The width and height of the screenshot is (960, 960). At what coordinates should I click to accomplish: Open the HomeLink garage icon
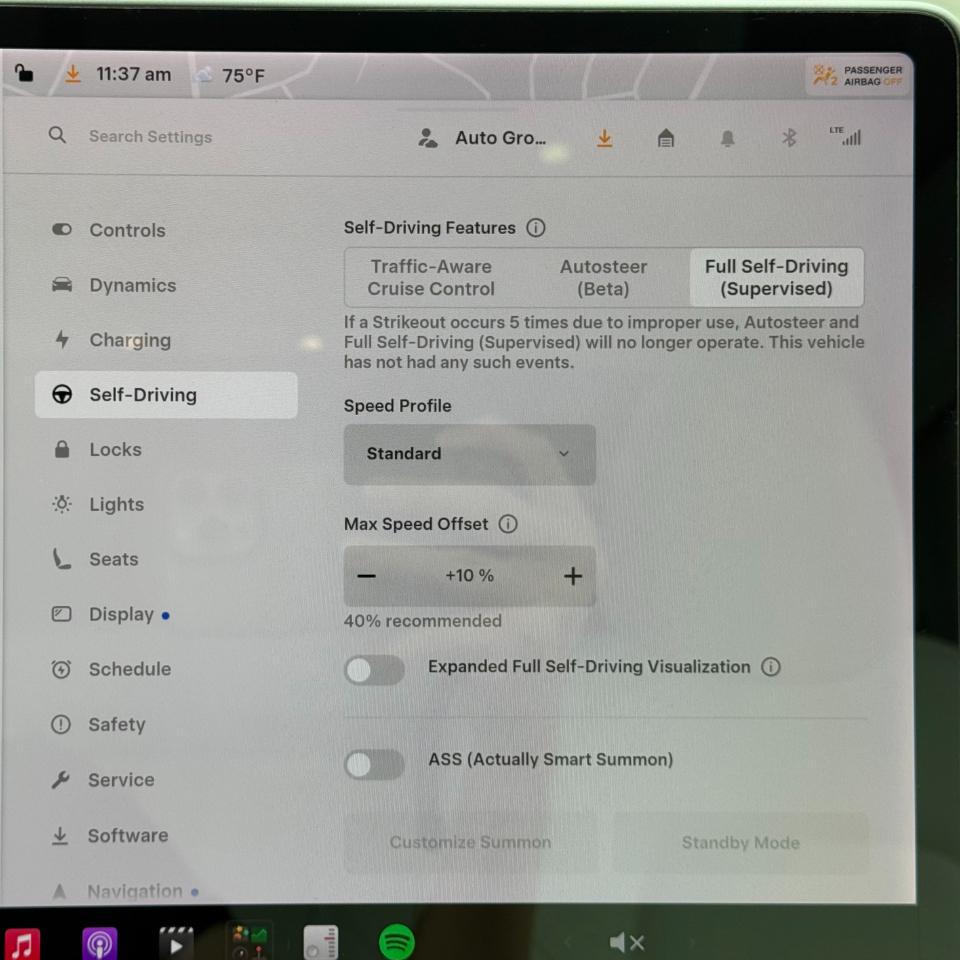point(666,138)
